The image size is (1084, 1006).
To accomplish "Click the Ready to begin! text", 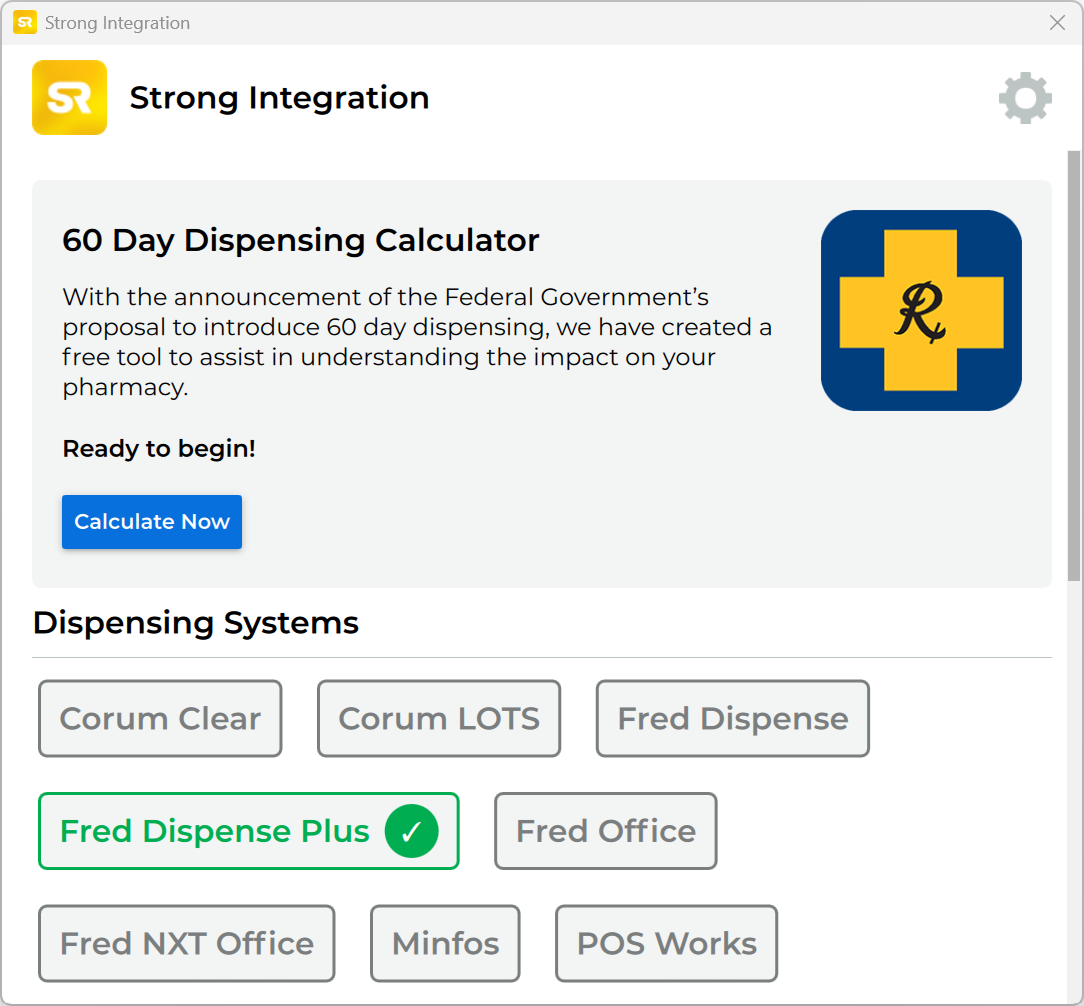I will pyautogui.click(x=159, y=449).
